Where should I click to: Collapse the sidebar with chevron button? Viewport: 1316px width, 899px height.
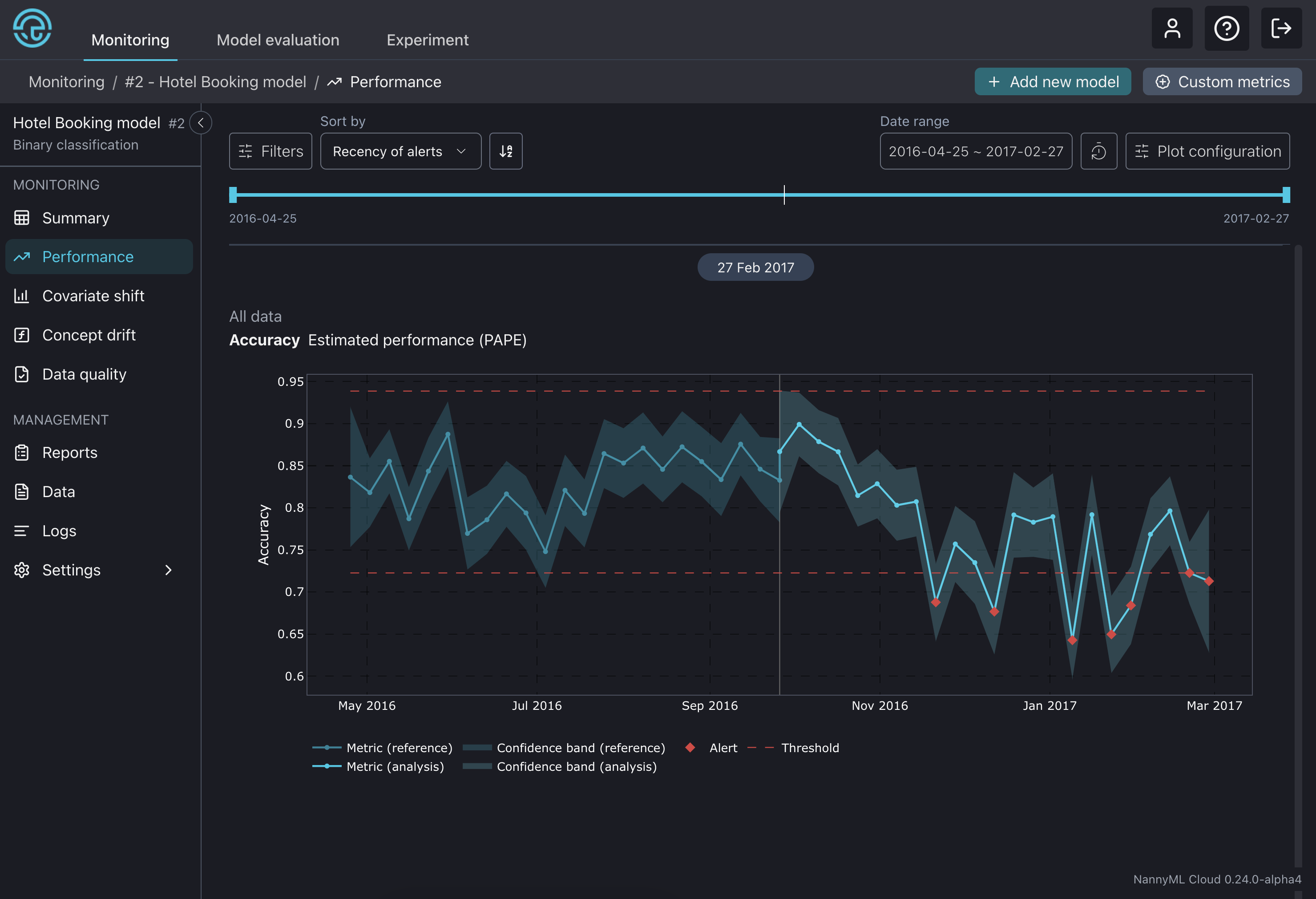(x=201, y=123)
